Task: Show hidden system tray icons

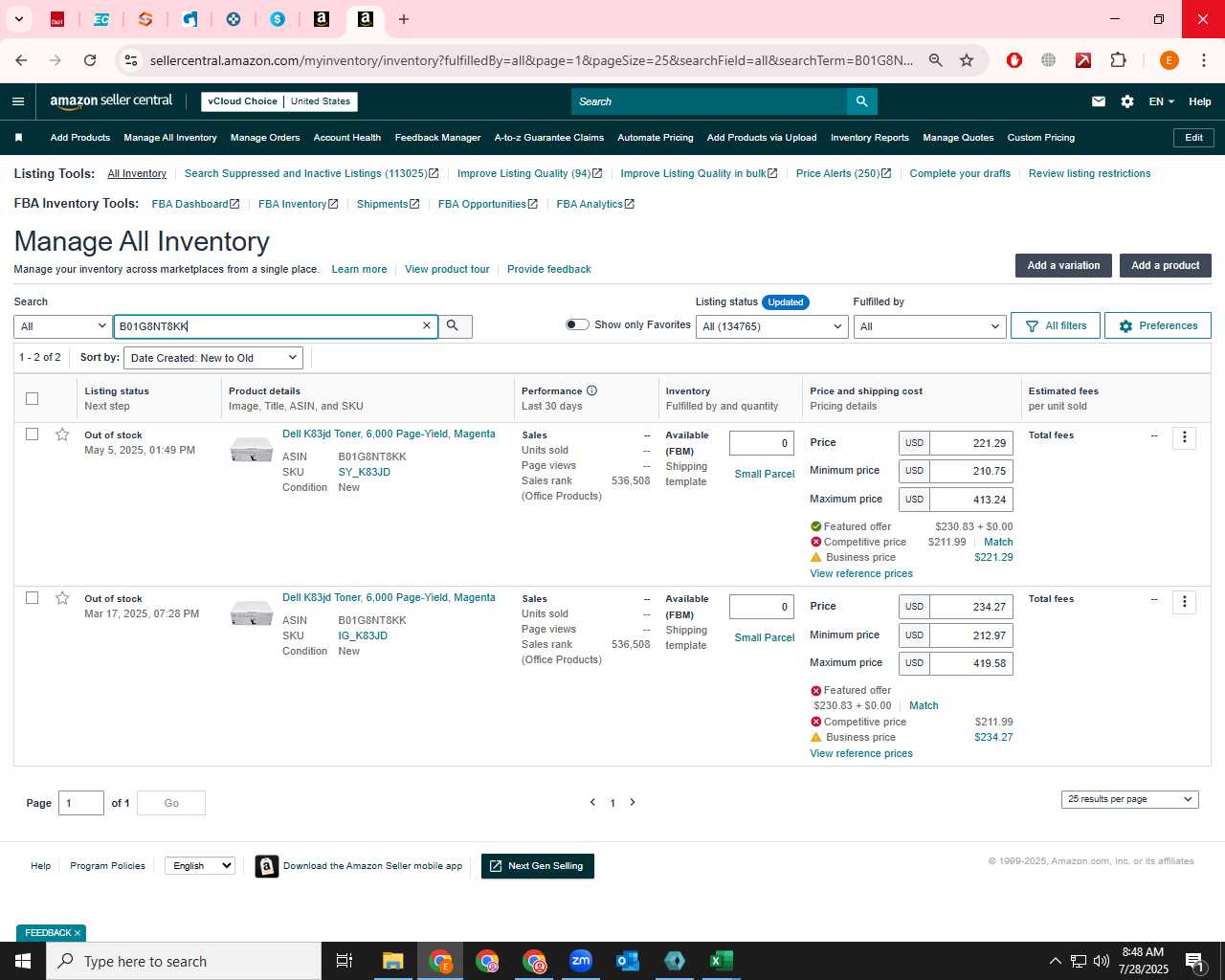Action: [1055, 961]
